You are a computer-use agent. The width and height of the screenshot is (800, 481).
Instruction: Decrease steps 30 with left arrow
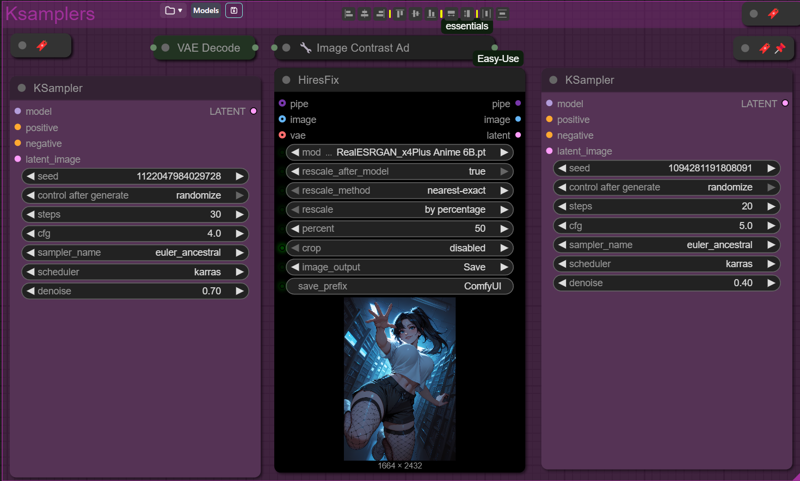(30, 214)
